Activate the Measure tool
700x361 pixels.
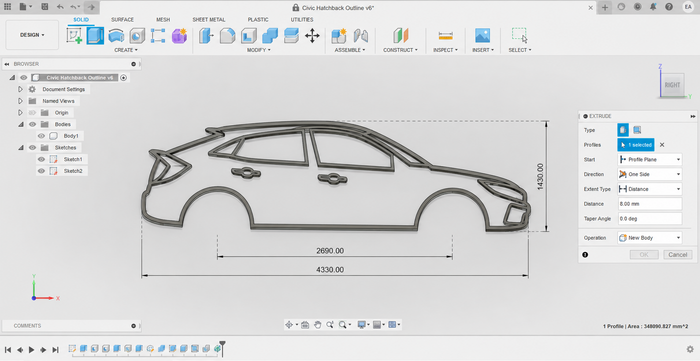click(x=445, y=36)
